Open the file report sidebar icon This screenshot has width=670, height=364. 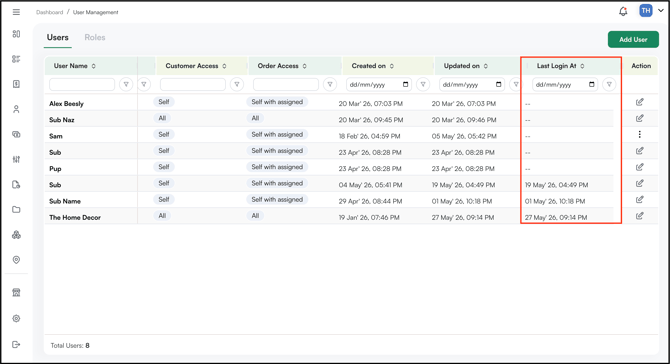pos(16,185)
